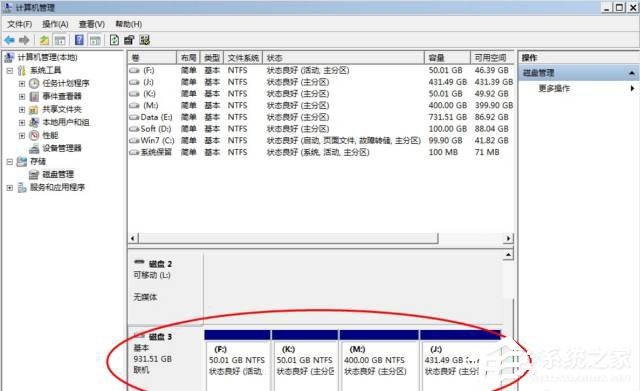Select 磁盘管理 in the tree
Image resolution: width=640 pixels, height=391 pixels.
58,174
